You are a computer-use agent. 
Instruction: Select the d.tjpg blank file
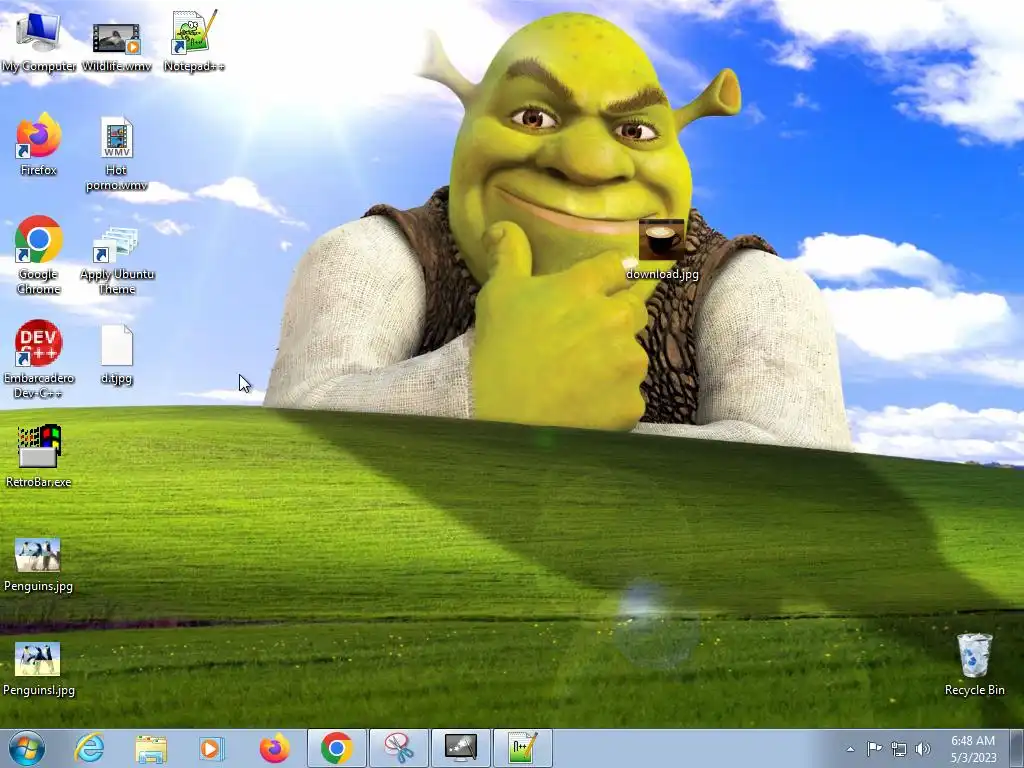point(117,355)
